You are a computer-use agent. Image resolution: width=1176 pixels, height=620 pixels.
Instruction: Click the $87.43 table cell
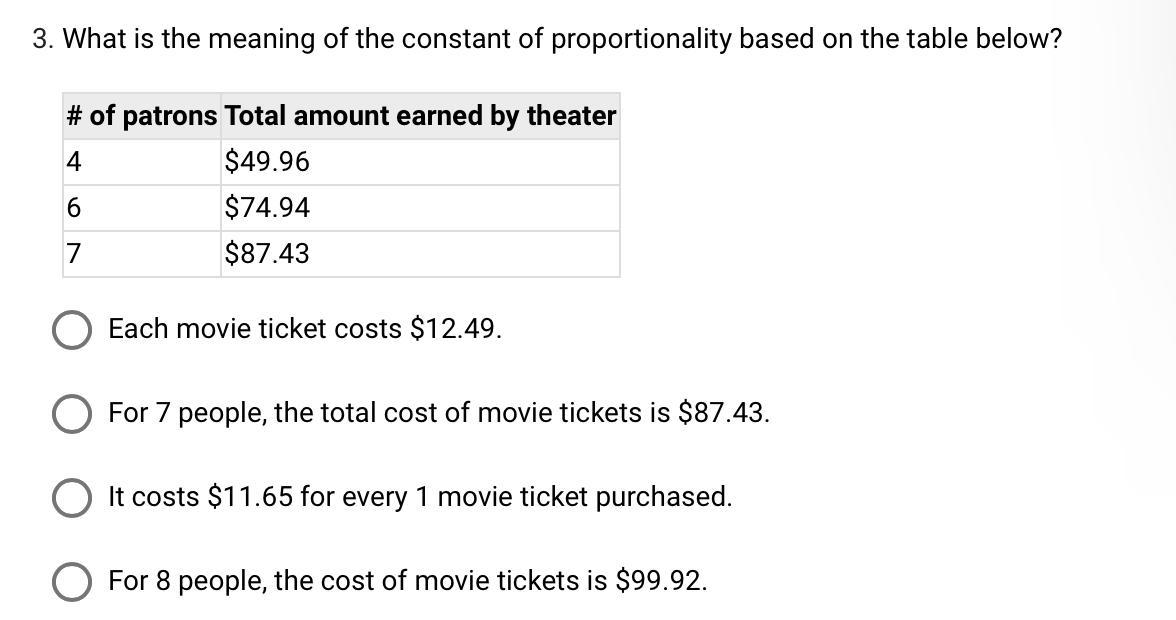click(x=420, y=254)
